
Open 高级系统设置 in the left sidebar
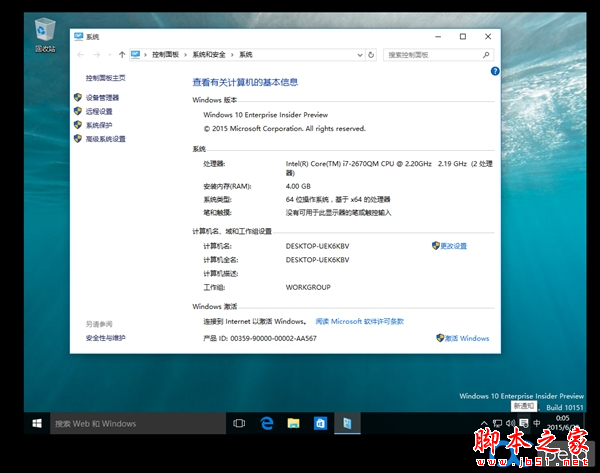coord(105,139)
